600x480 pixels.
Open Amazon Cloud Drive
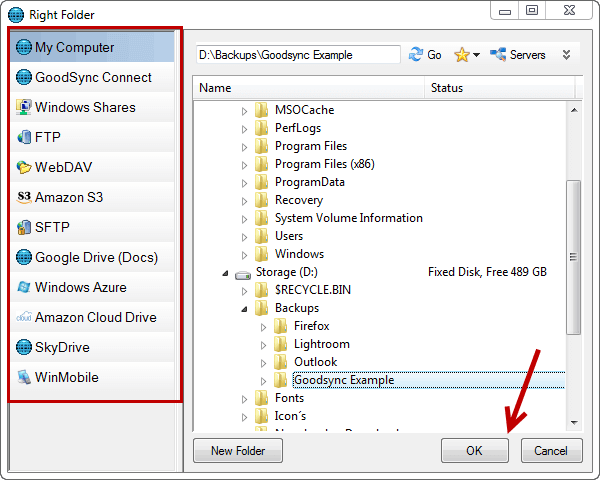click(92, 317)
